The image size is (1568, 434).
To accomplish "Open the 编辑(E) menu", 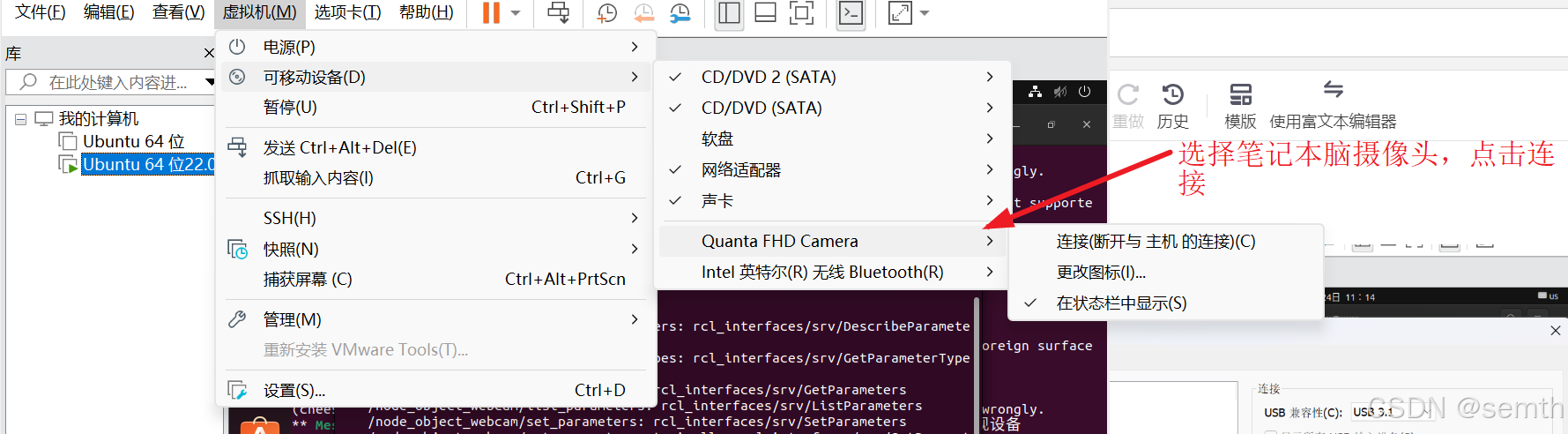I will tap(109, 12).
